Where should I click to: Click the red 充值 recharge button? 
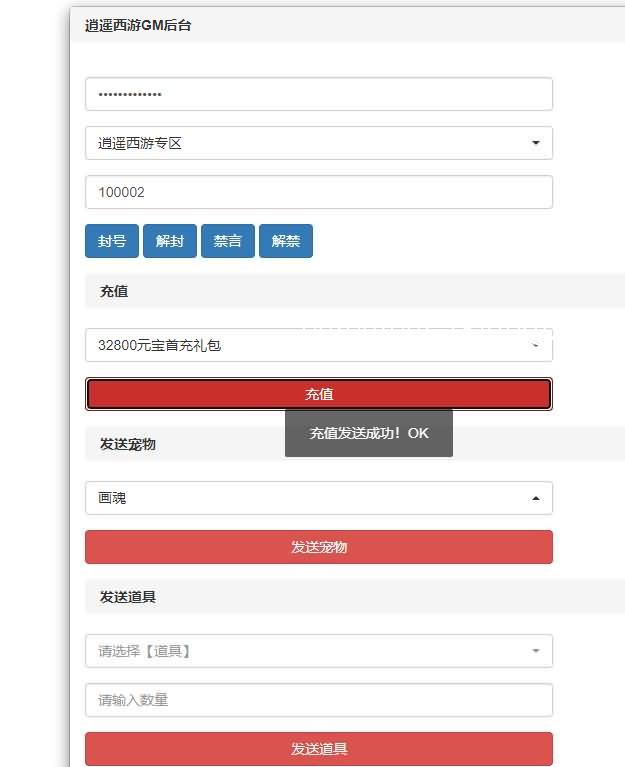click(x=319, y=394)
